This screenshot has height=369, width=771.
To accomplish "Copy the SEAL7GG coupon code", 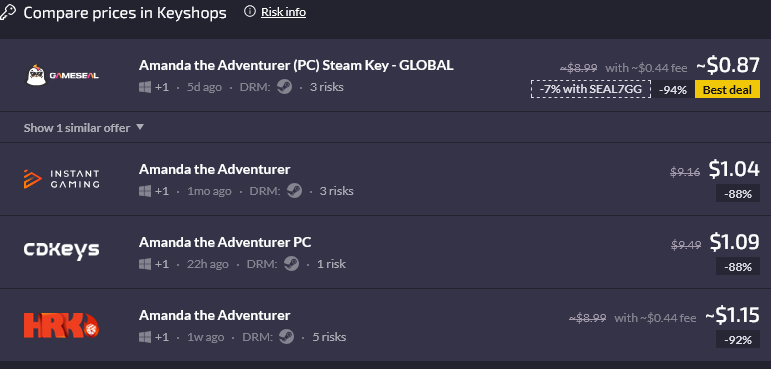I will (591, 90).
